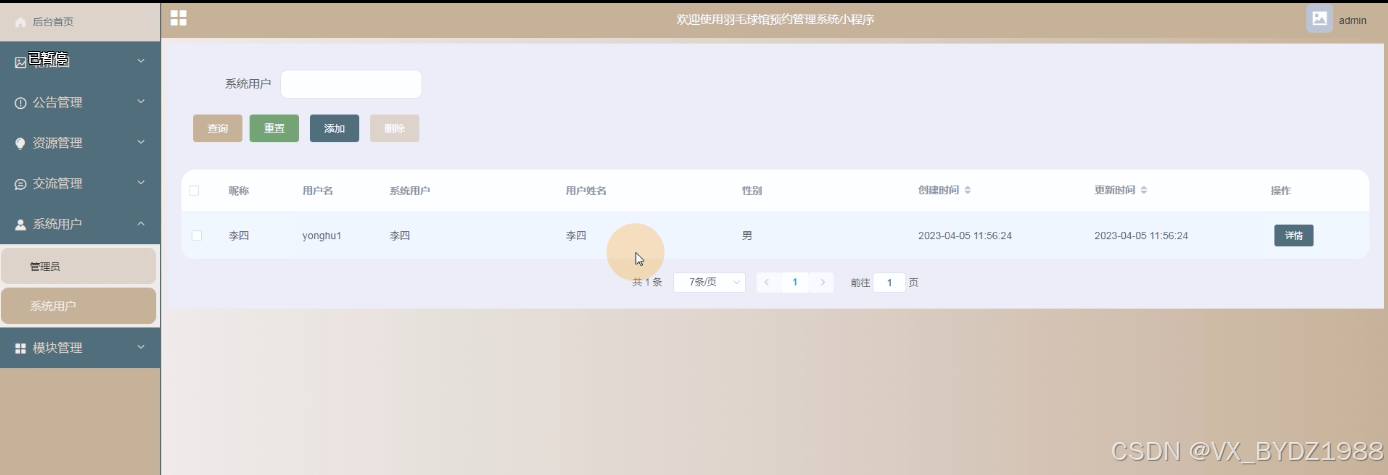Check the row checkbox for 李四
This screenshot has height=475, width=1388.
click(197, 235)
